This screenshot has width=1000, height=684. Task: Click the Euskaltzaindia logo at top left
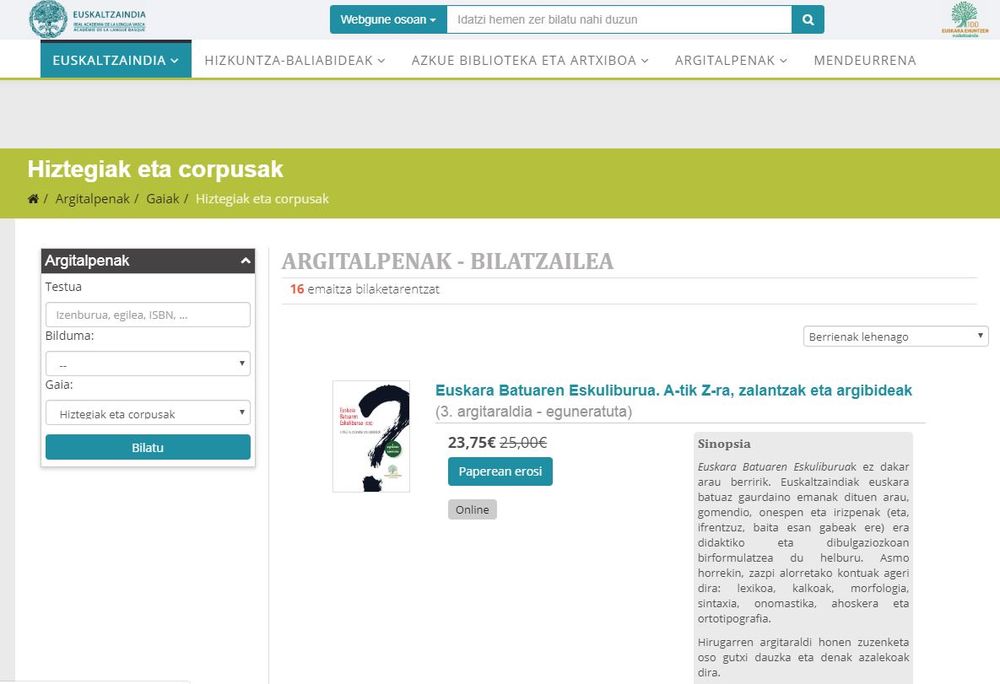point(87,19)
